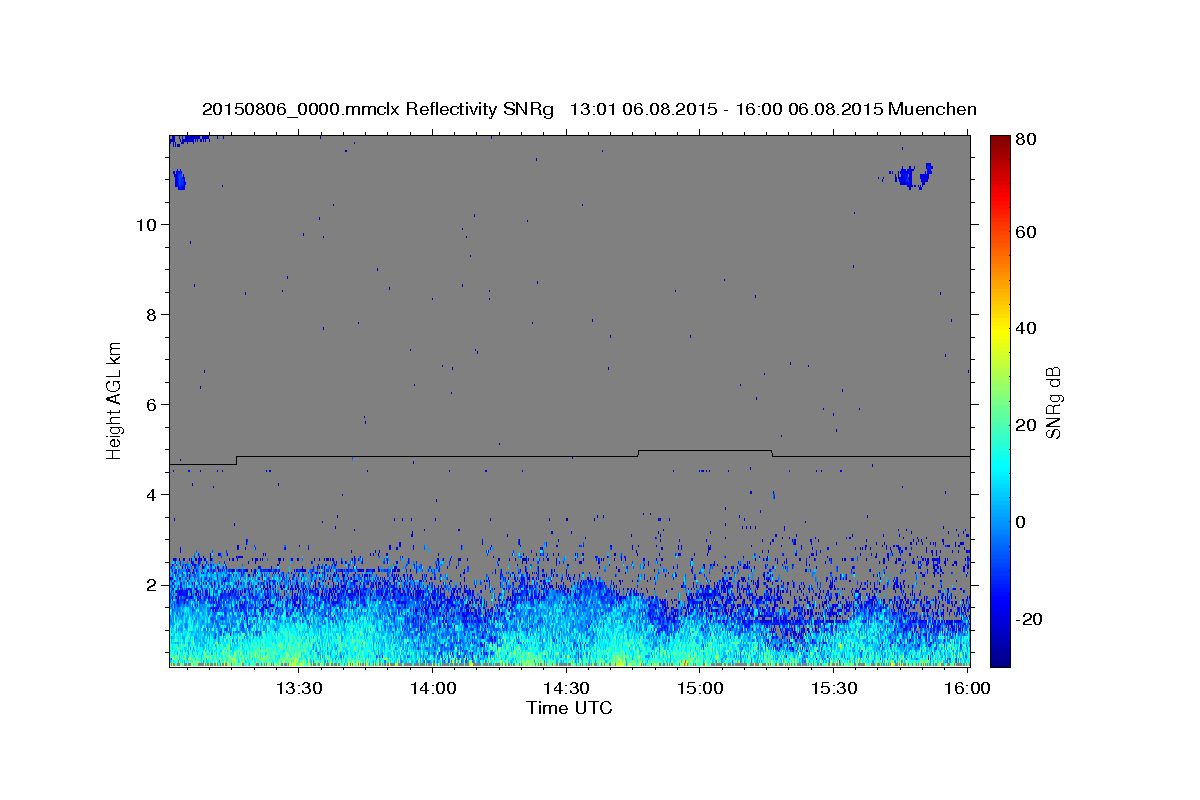Viewport: 1200px width, 800px height.
Task: Click the 14:30 time tick label
Action: coord(566,688)
